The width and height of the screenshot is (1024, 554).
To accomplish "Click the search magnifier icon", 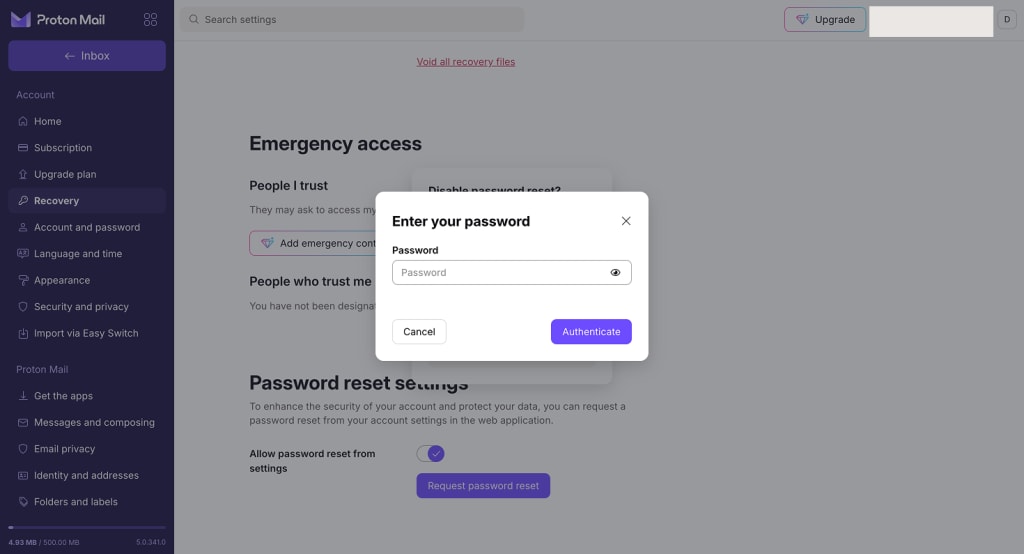I will click(x=192, y=19).
